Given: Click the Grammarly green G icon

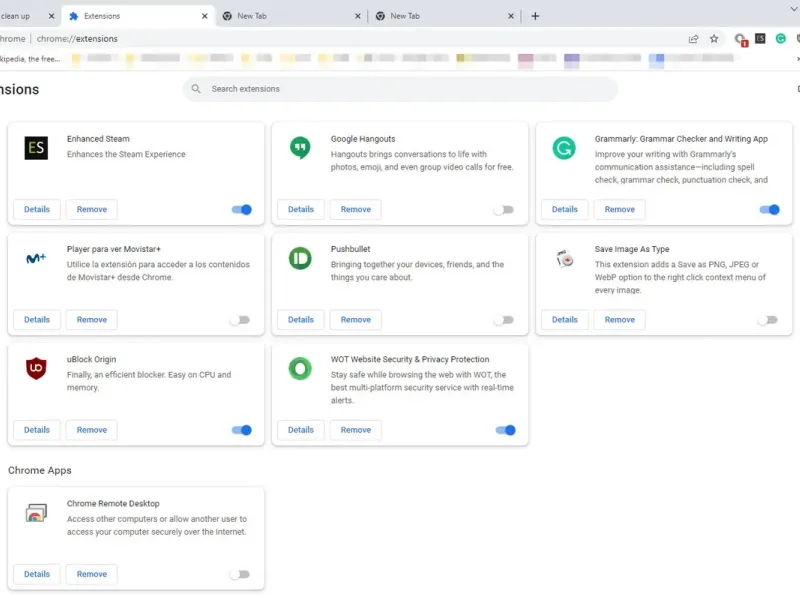Looking at the screenshot, I should [564, 148].
